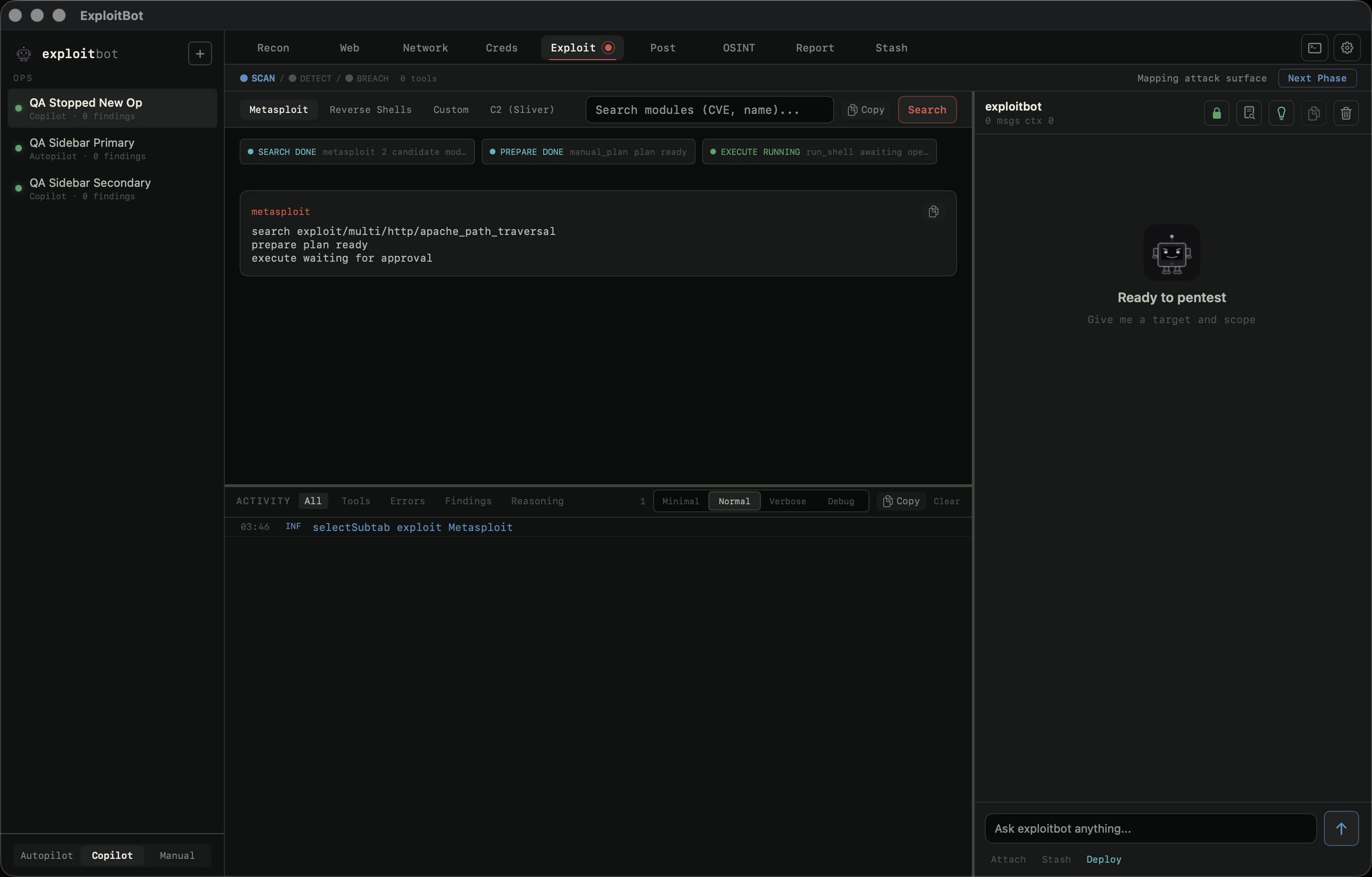
Task: Select the QA Sidebar Primary op
Action: click(x=112, y=148)
